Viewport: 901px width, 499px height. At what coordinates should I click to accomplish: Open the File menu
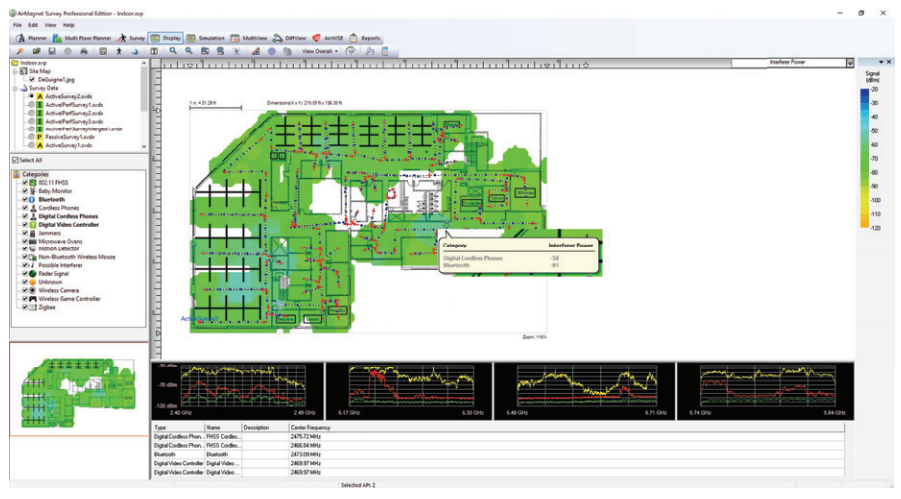17,25
